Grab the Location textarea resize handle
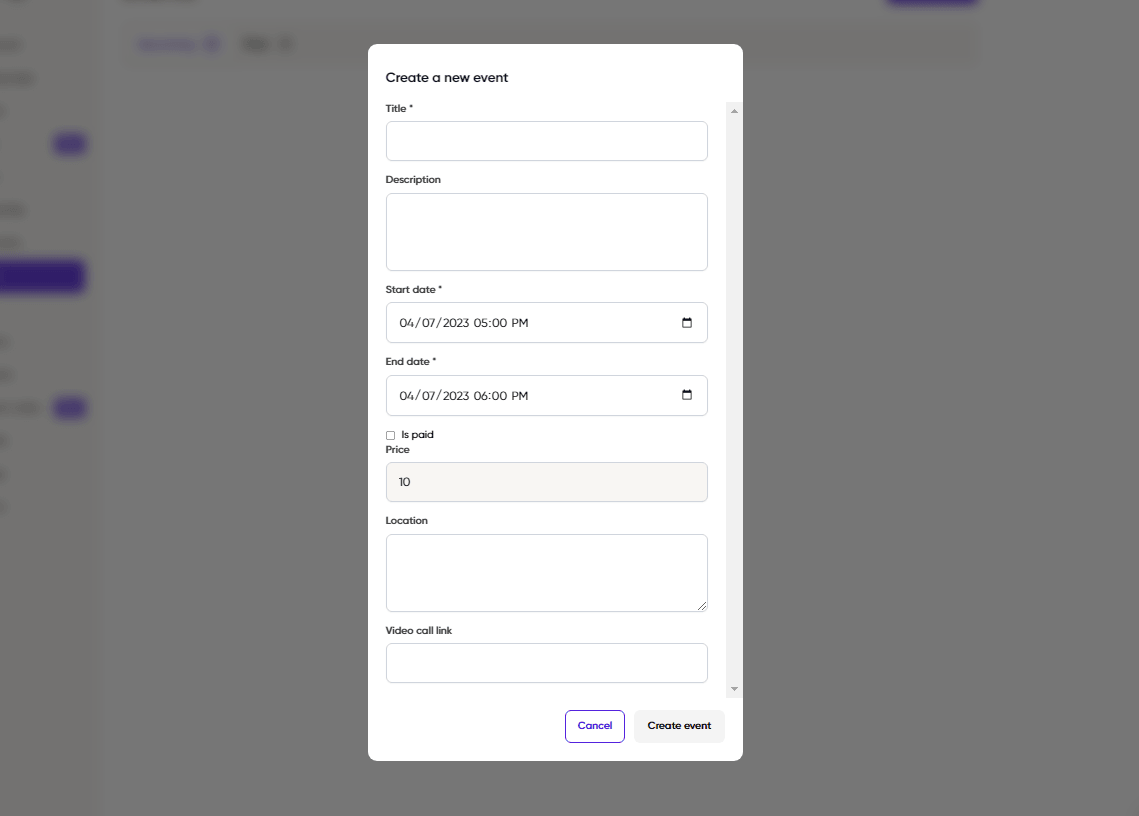The width and height of the screenshot is (1139, 816). [x=702, y=606]
